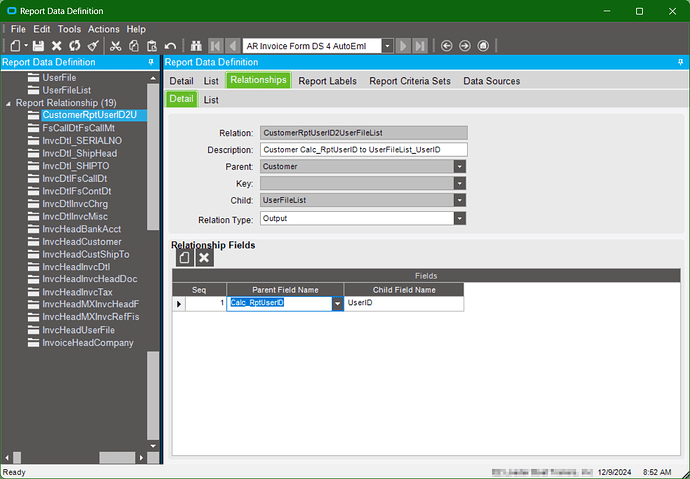The image size is (690, 479).
Task: Select the Relationships List sub-tab
Action: (x=211, y=100)
